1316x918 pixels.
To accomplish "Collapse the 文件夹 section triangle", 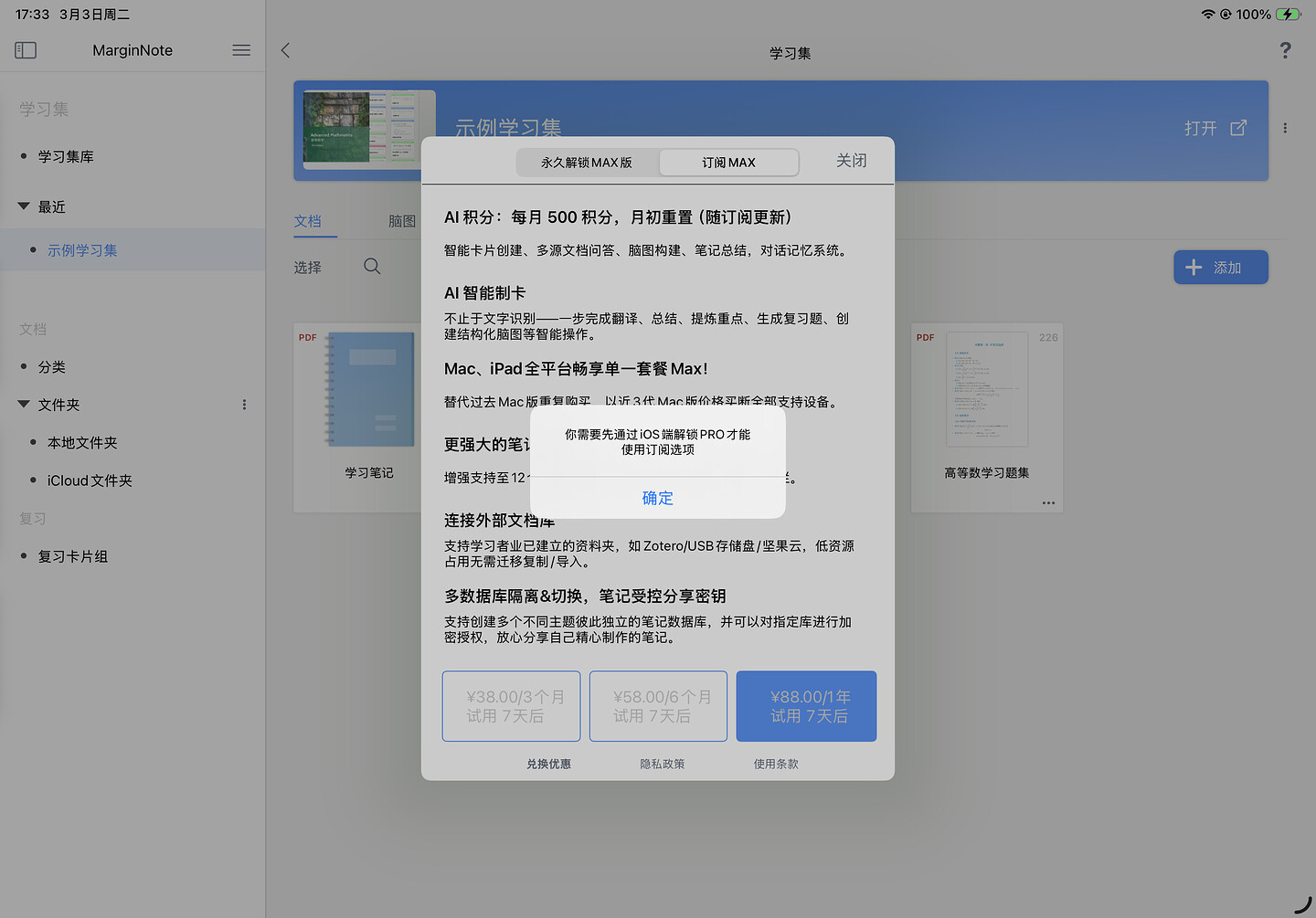I will pyautogui.click(x=24, y=405).
